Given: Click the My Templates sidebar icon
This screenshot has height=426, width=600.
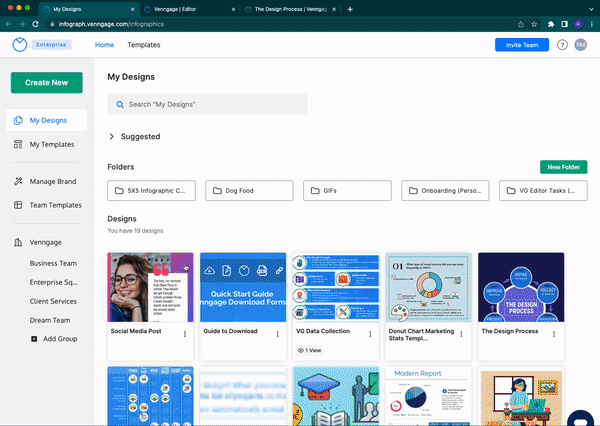Looking at the screenshot, I should [18, 144].
